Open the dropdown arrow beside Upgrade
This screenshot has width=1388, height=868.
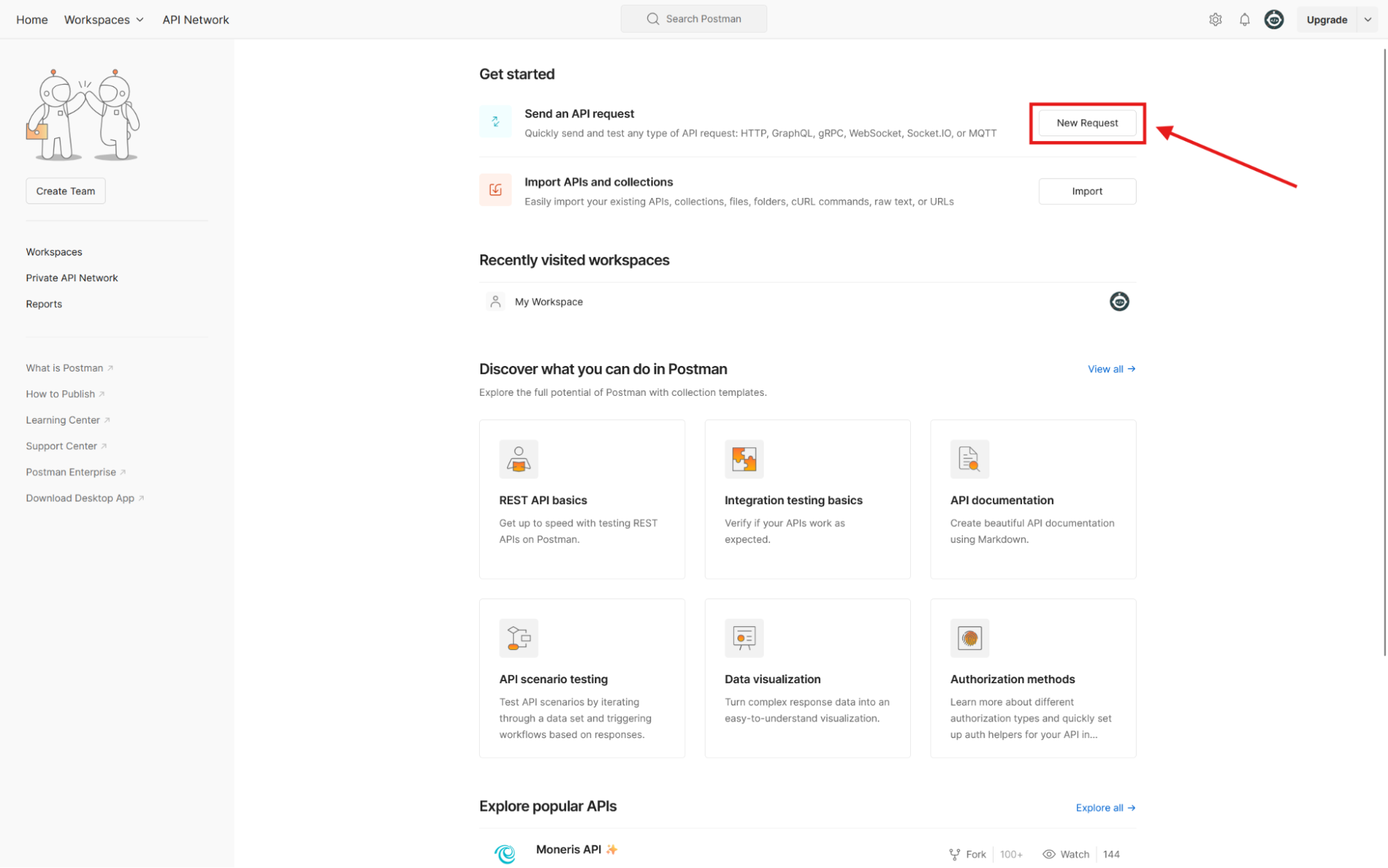coord(1367,19)
